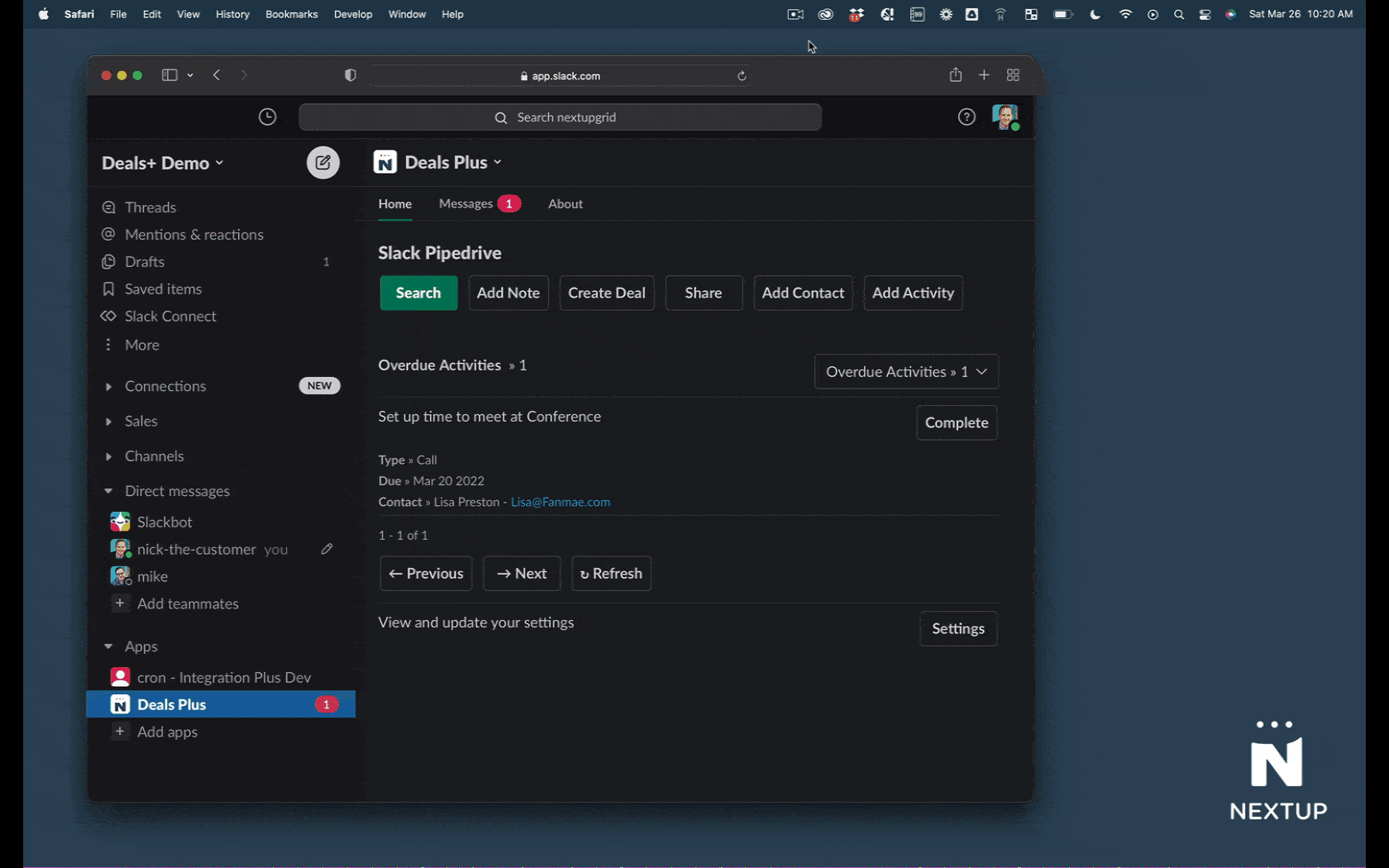Expand the Channels section

click(x=108, y=456)
